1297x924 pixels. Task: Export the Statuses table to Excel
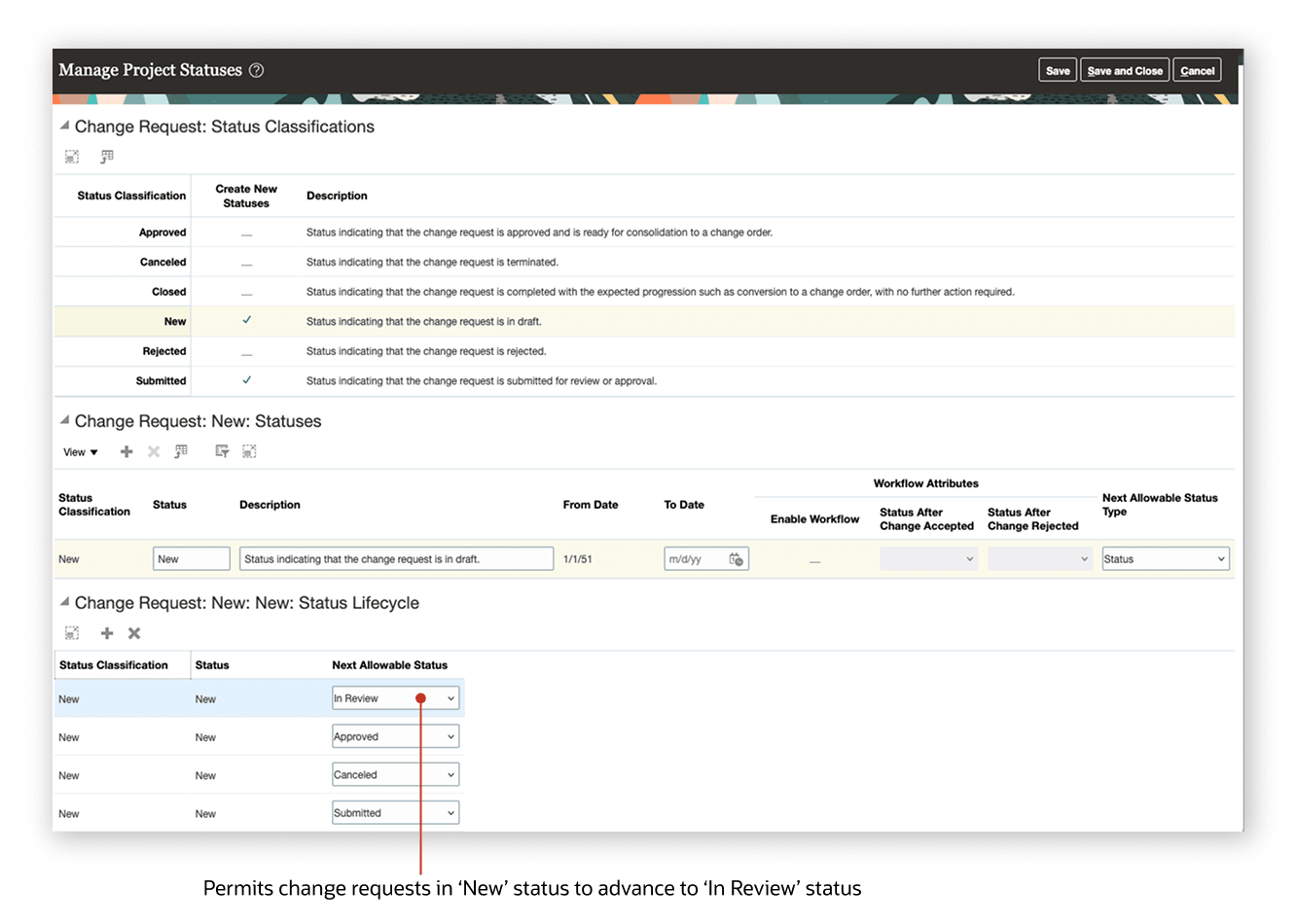point(181,451)
